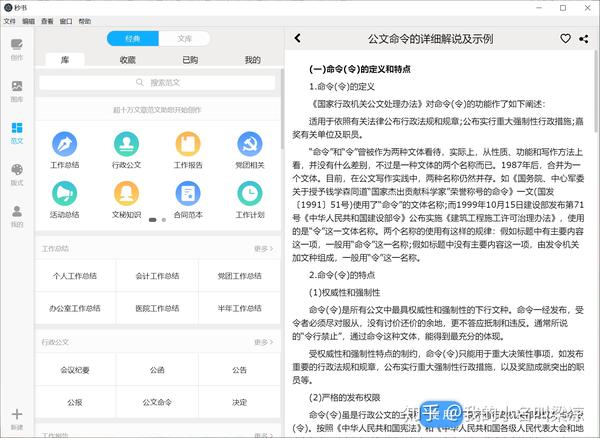Click the 秒书 app logo in the title bar

point(8,7)
